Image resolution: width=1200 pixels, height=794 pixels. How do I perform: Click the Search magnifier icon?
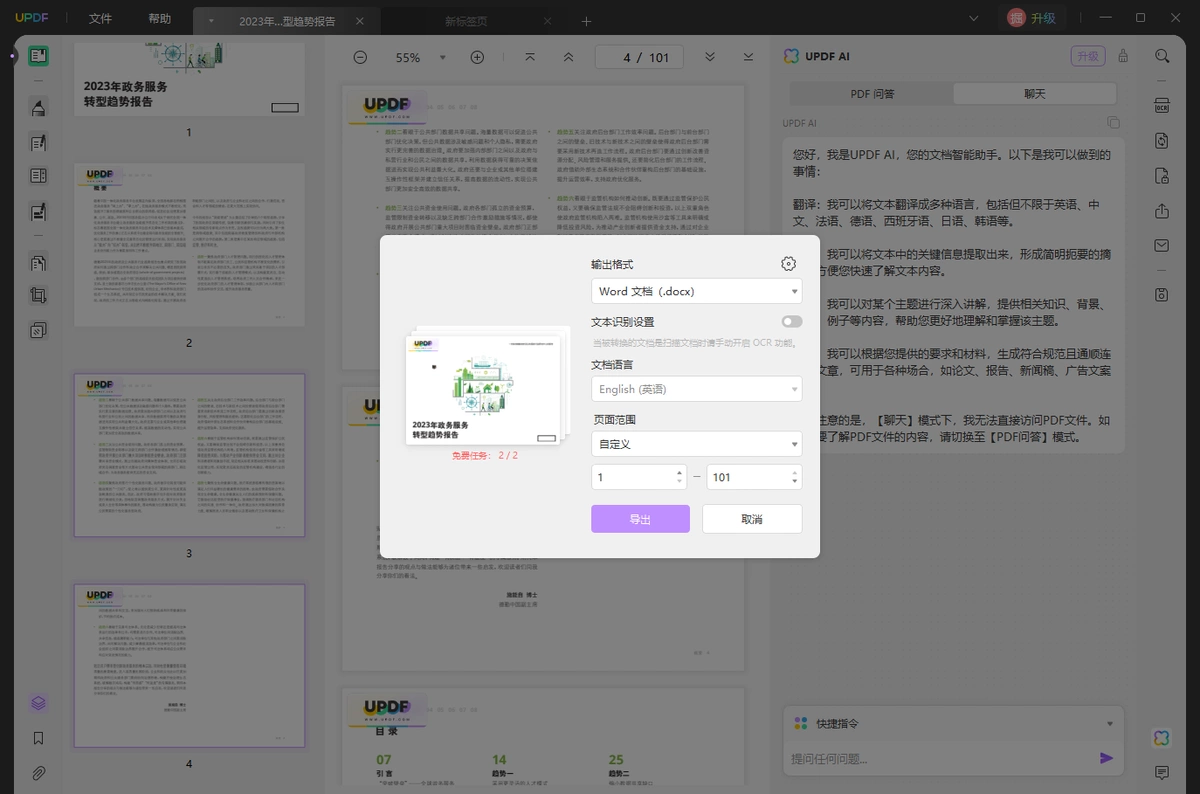click(1162, 57)
